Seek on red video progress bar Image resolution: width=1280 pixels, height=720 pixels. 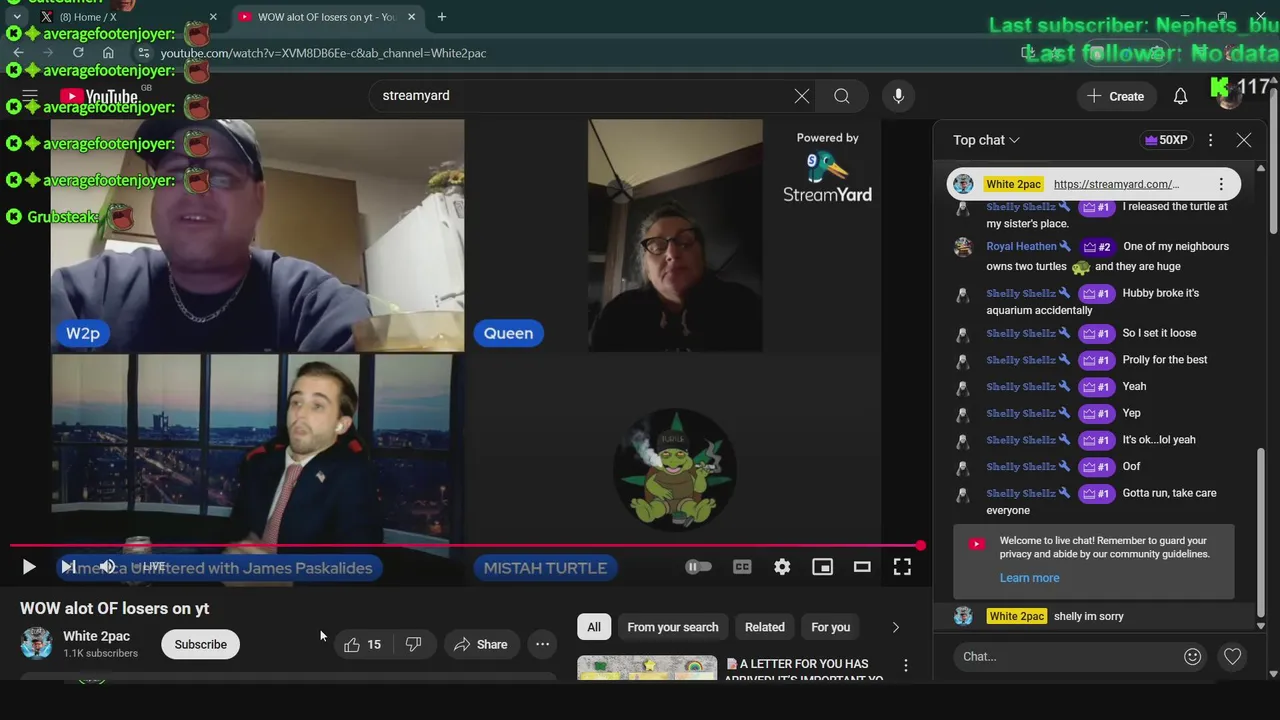click(465, 546)
